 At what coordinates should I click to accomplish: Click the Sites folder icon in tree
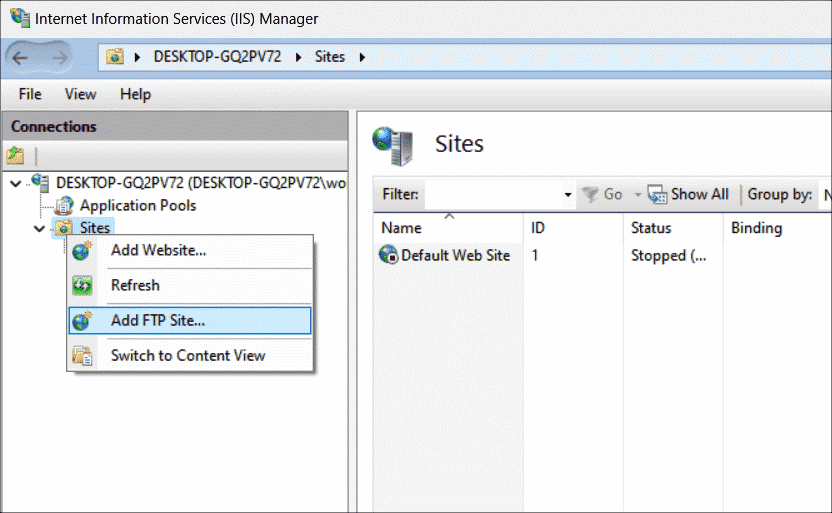64,228
